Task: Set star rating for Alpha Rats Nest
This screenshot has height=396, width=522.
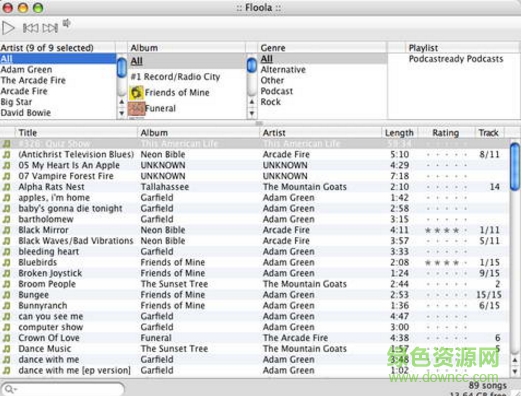Action: tap(446, 187)
